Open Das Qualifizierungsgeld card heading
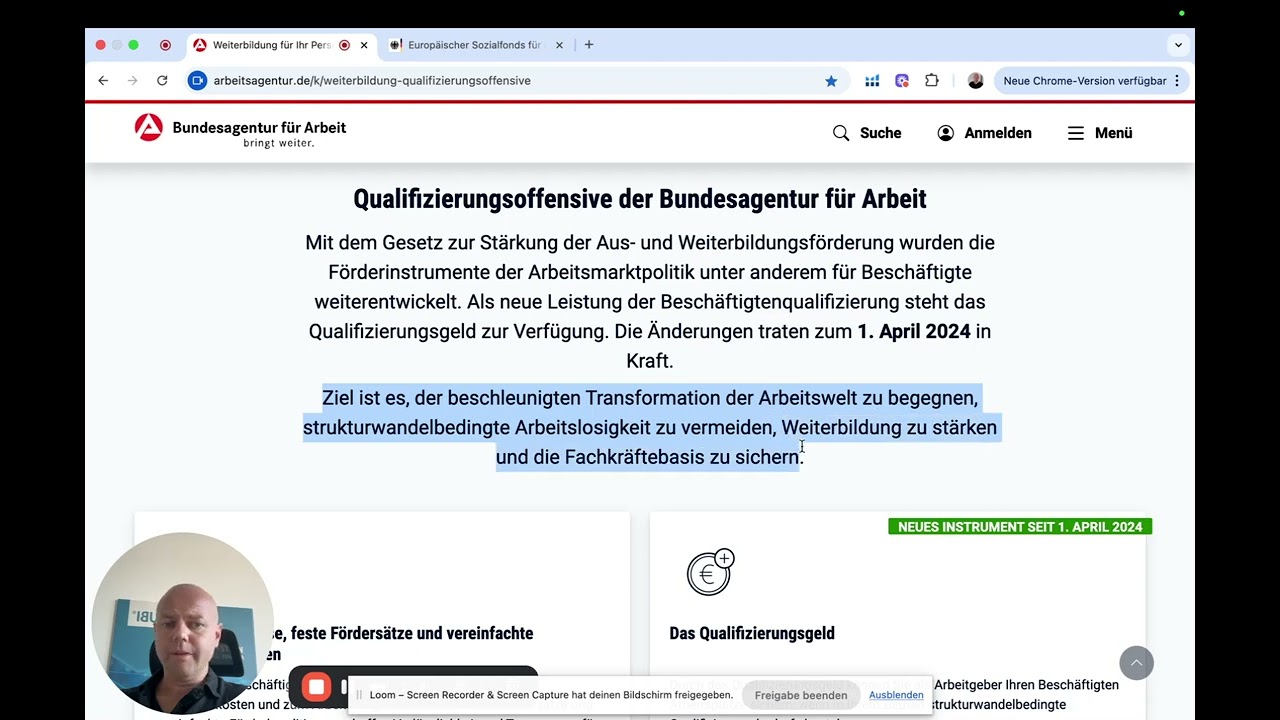The image size is (1280, 720). (752, 633)
